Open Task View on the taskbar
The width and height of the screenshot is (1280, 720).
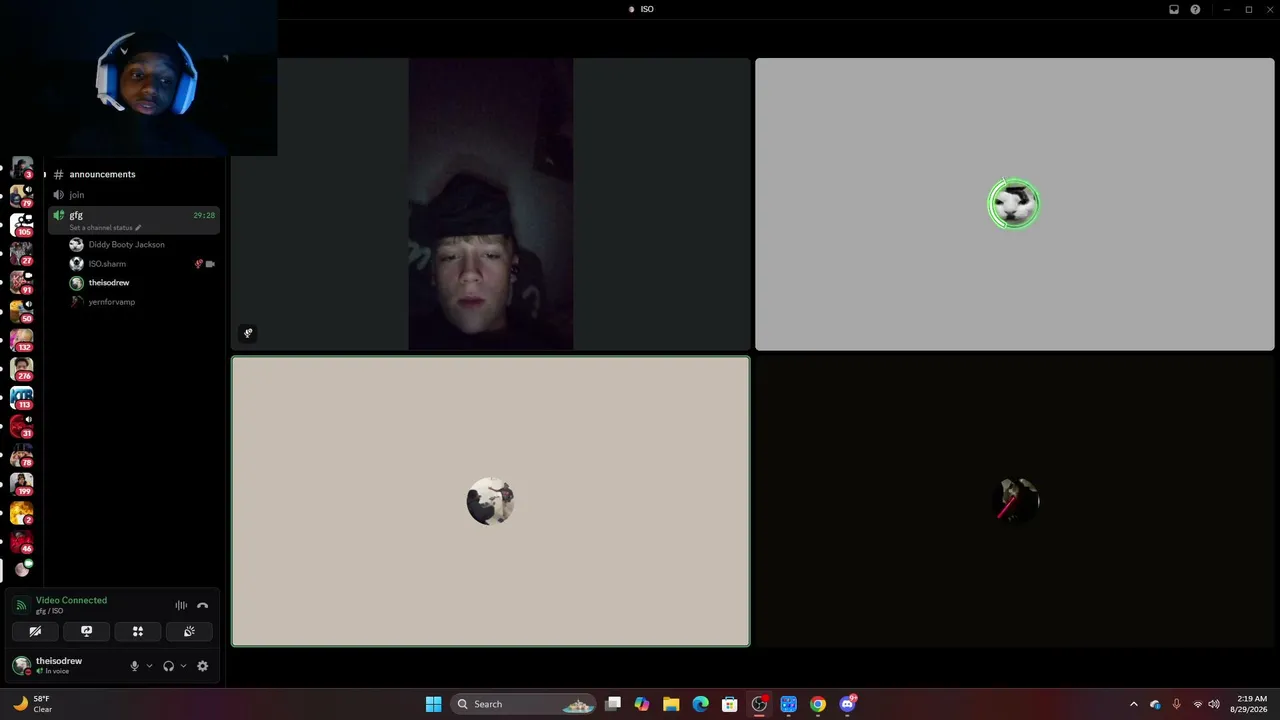[x=613, y=704]
